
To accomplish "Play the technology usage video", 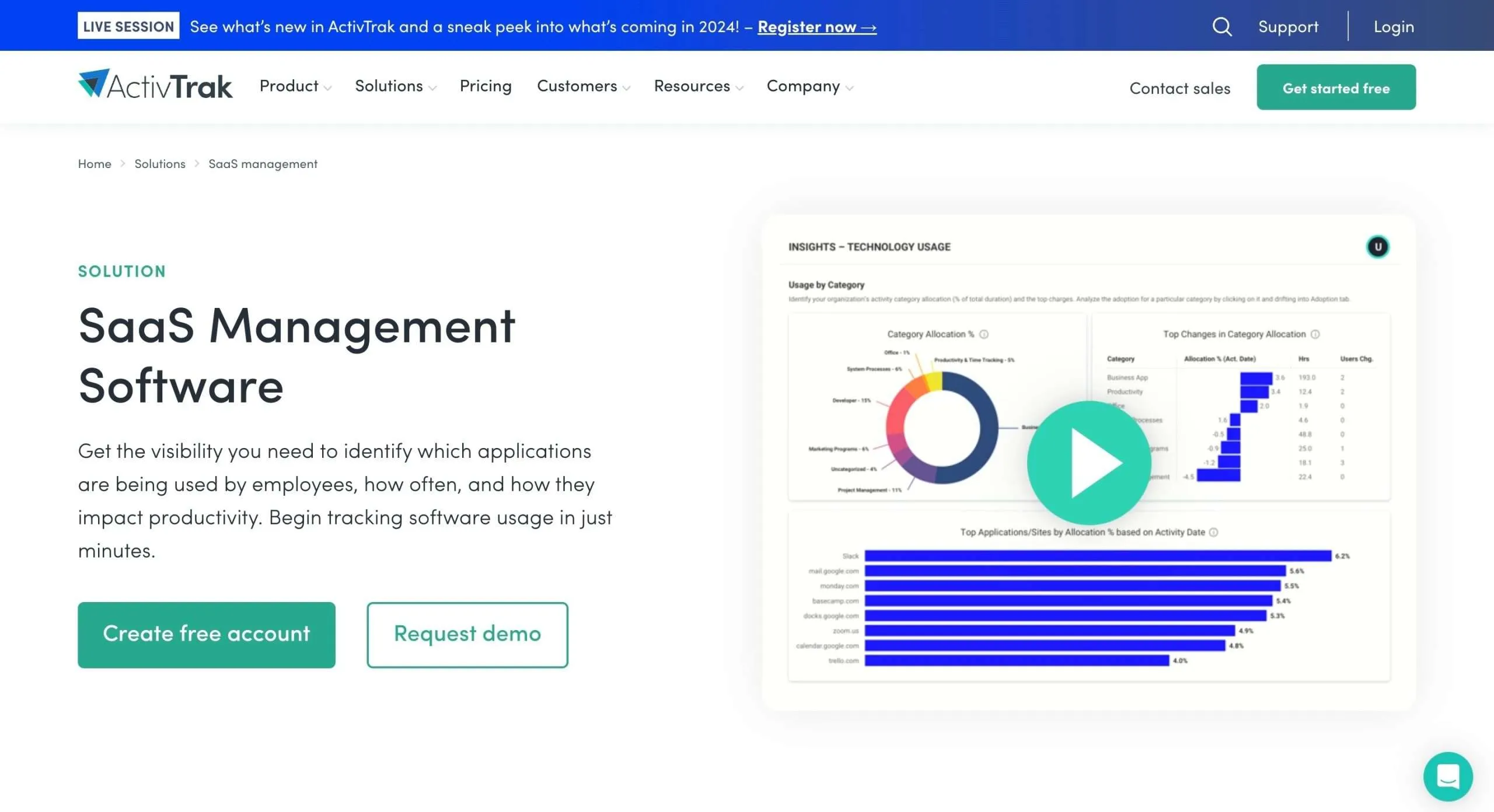I will pyautogui.click(x=1089, y=463).
